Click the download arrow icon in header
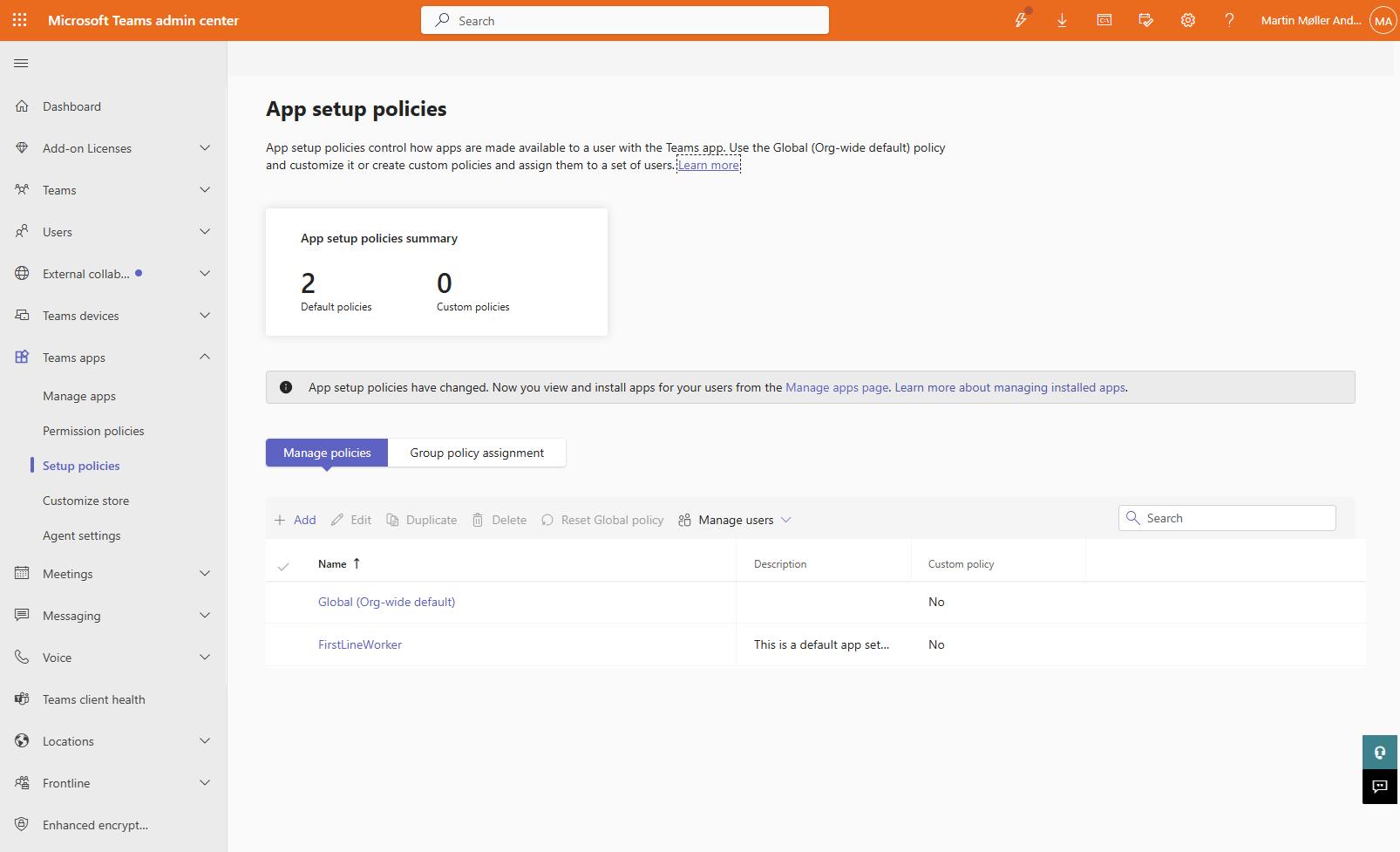 coord(1062,20)
